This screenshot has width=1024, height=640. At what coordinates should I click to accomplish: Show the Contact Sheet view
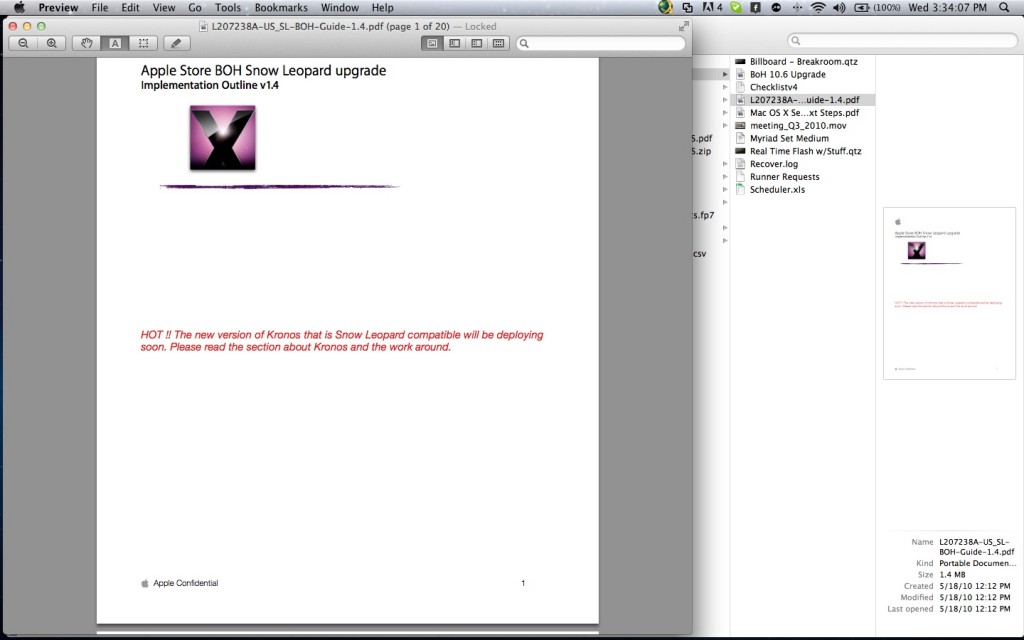click(498, 43)
